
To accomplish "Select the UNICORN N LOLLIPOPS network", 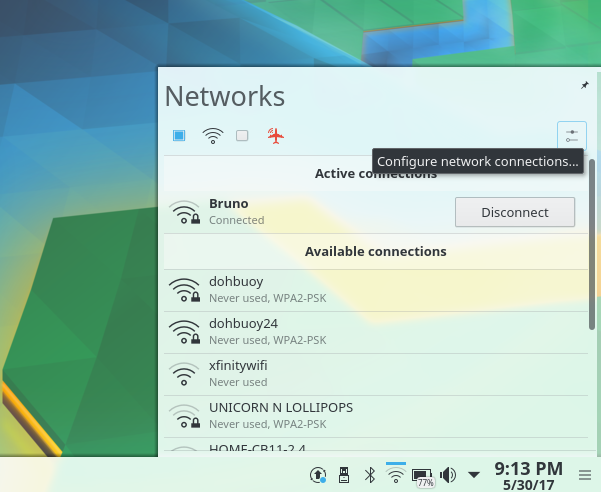I will click(x=370, y=415).
